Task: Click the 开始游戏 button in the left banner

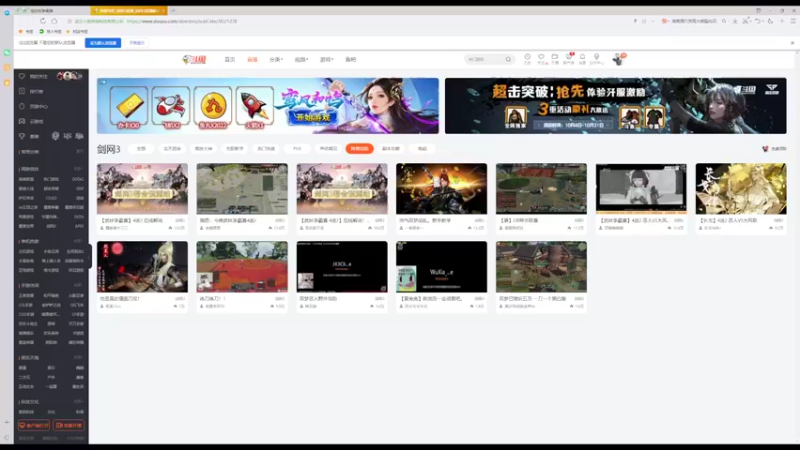Action: pos(313,117)
